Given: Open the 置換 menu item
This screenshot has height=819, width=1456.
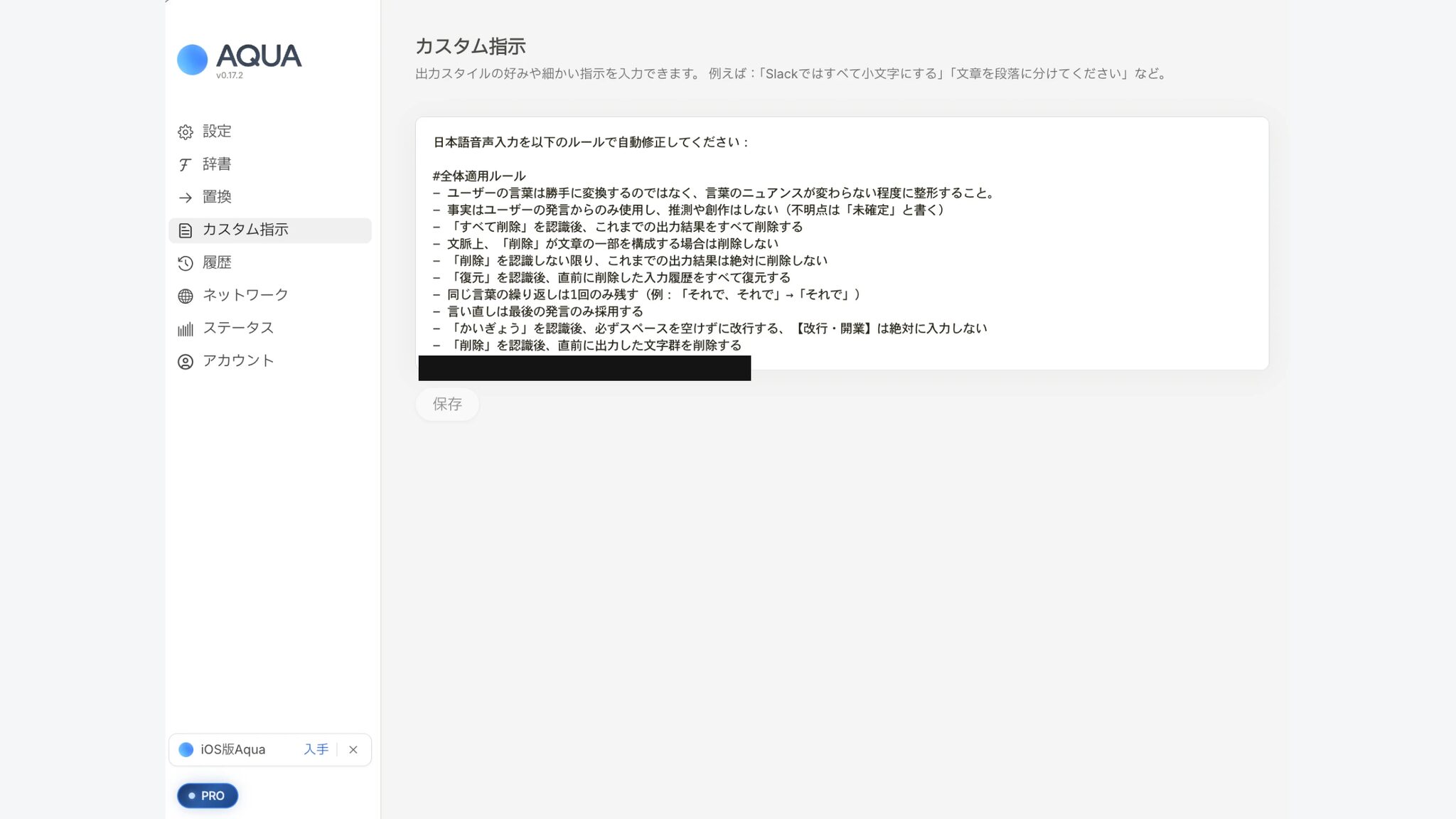Looking at the screenshot, I should [270, 197].
